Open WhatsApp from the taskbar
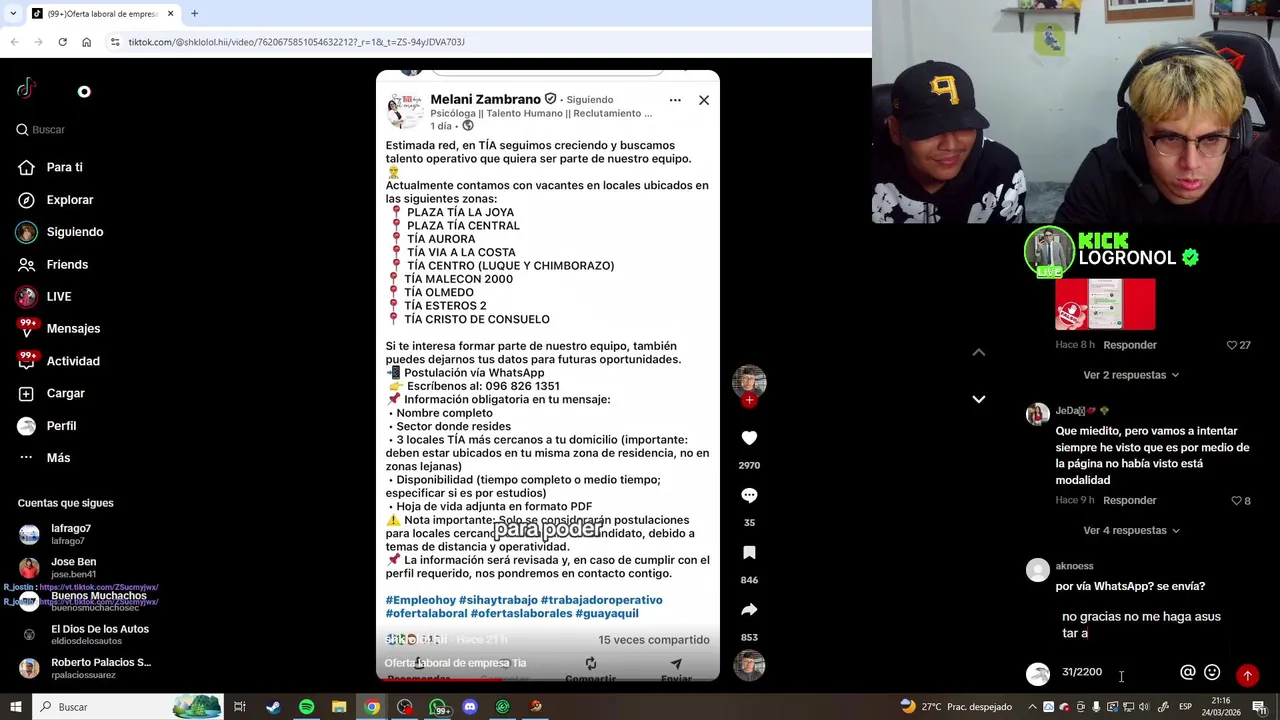 pos(438,707)
